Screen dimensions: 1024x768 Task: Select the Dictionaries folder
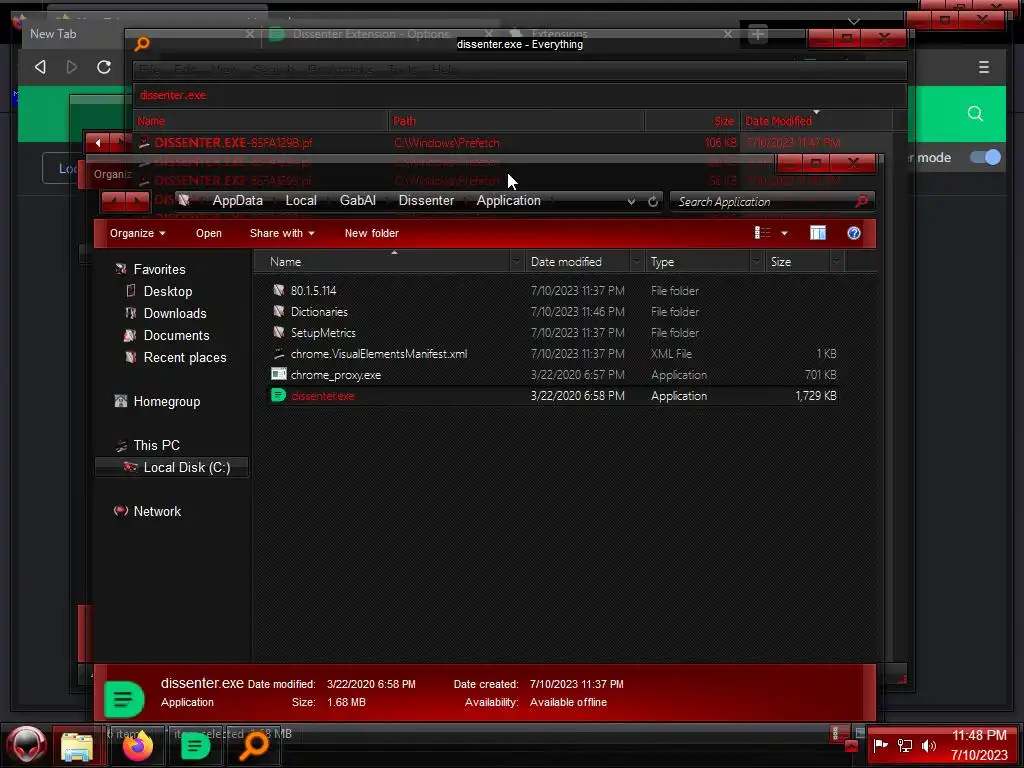[x=319, y=312]
